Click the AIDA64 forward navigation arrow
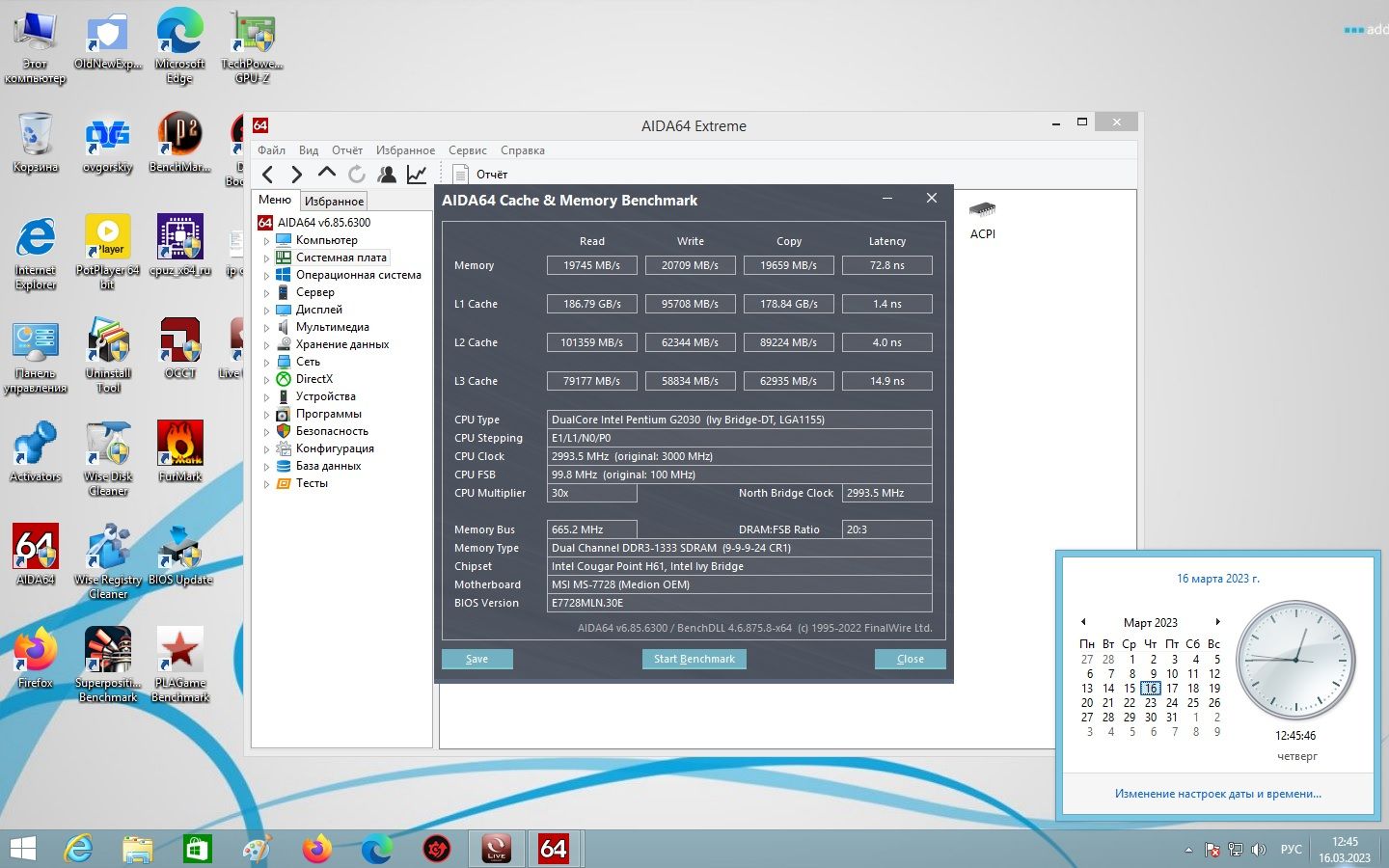Viewport: 1389px width, 868px height. (297, 175)
